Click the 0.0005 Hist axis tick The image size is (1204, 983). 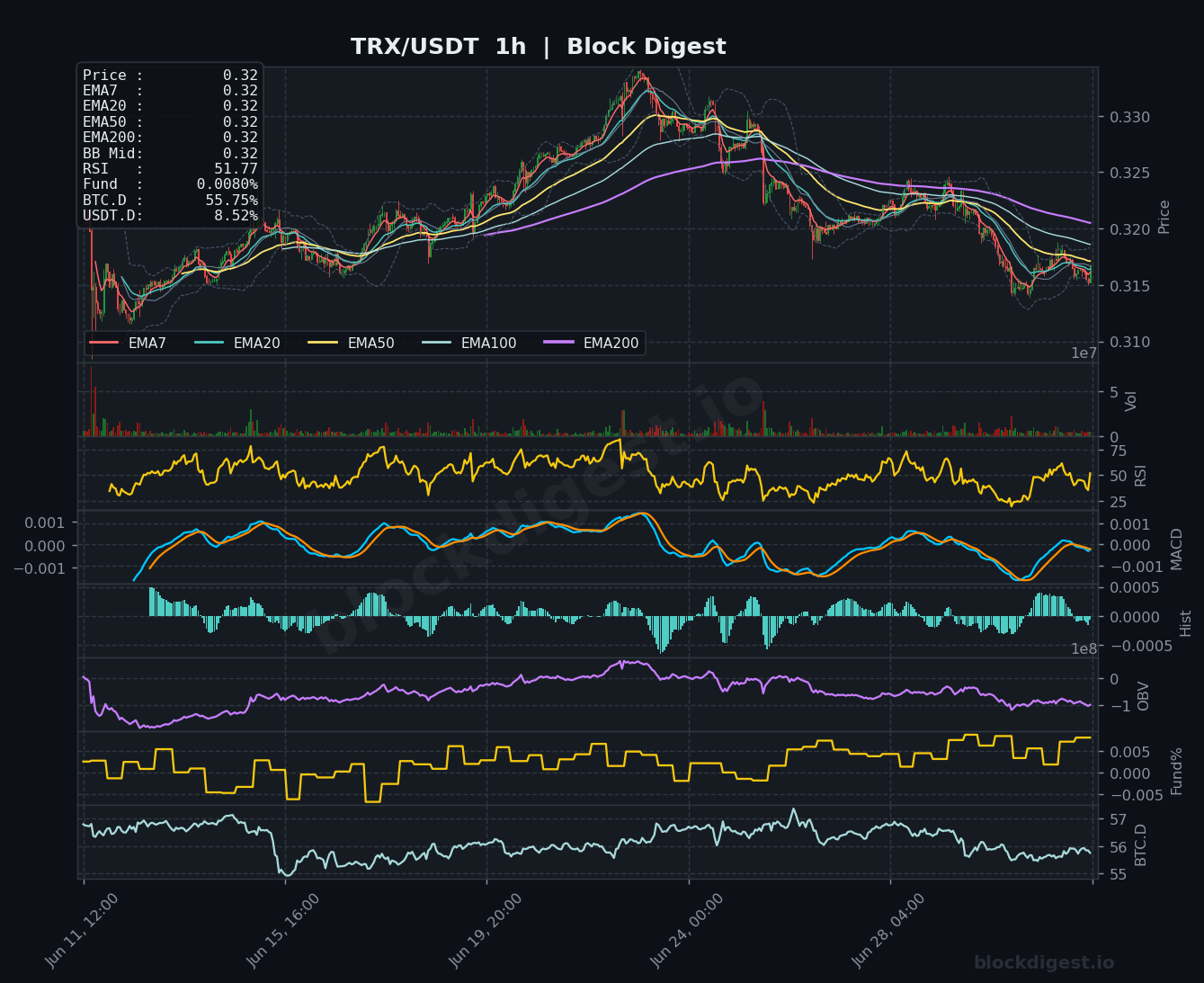pos(1137,587)
